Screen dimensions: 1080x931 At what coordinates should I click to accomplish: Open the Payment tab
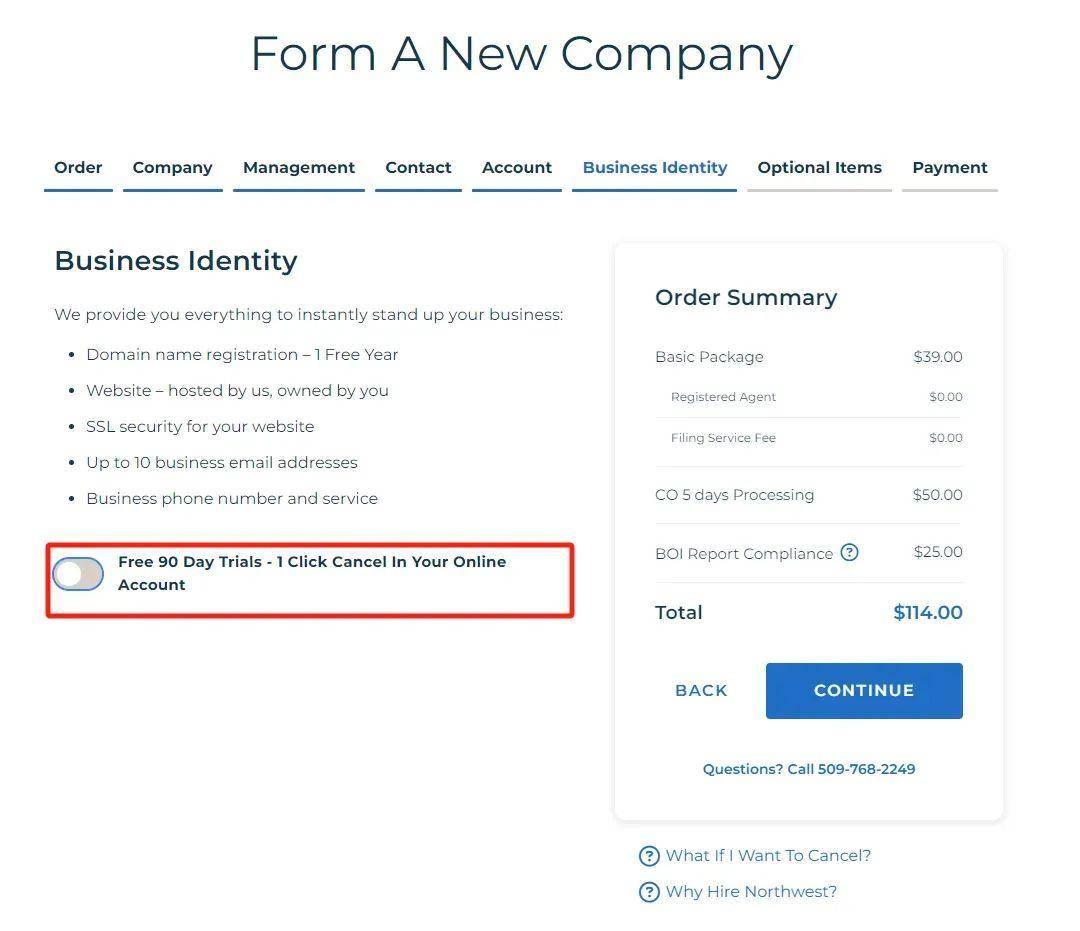click(950, 167)
